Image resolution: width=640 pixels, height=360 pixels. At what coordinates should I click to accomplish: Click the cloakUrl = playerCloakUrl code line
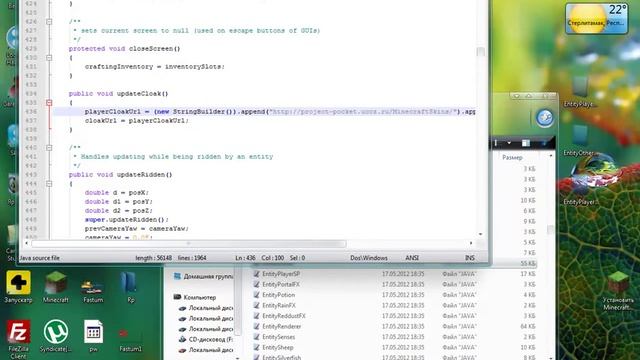pyautogui.click(x=137, y=120)
